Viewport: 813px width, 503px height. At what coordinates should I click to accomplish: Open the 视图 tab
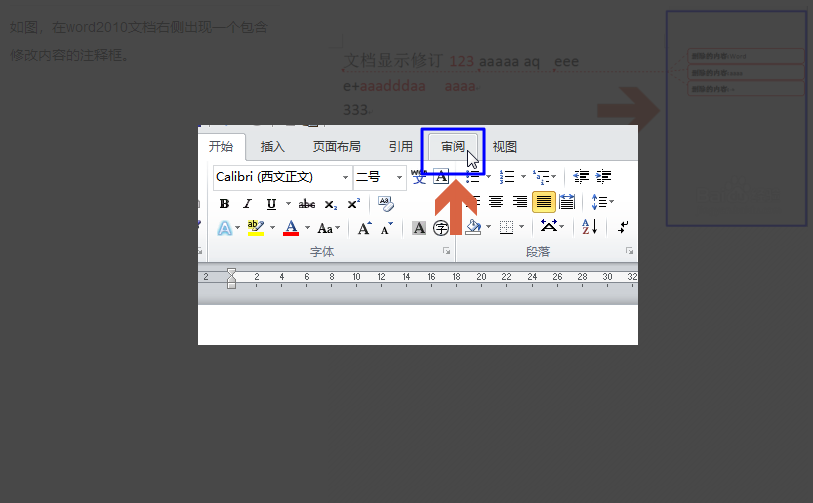(x=504, y=147)
